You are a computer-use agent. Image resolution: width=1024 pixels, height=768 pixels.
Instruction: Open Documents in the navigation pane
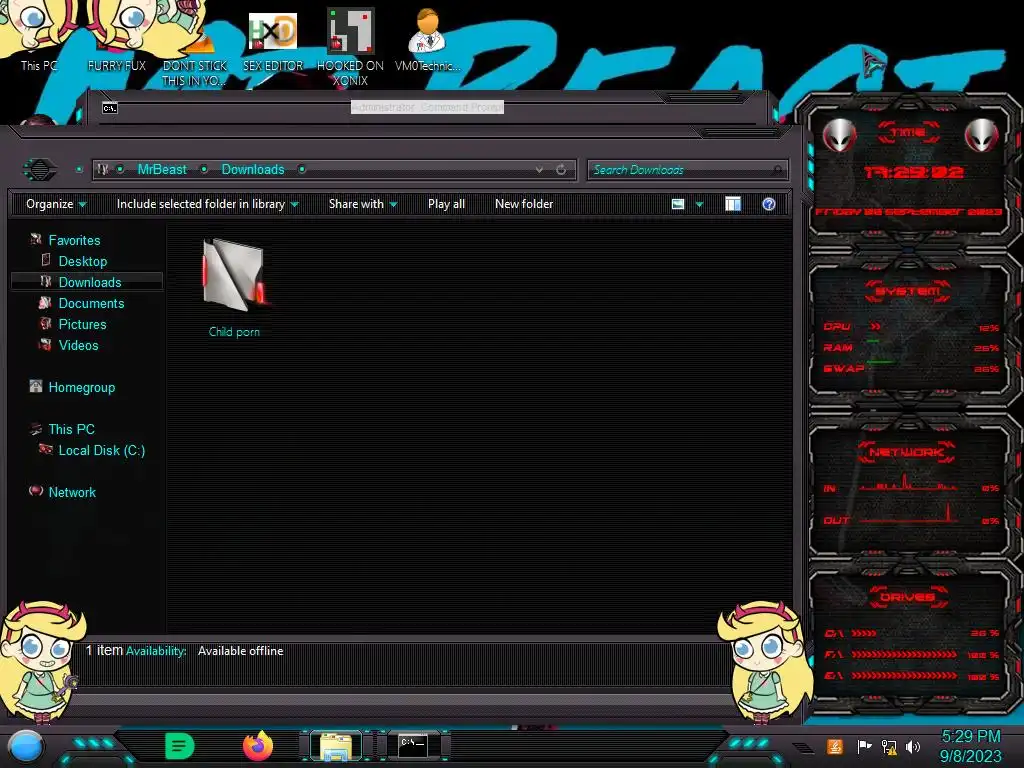tap(91, 303)
